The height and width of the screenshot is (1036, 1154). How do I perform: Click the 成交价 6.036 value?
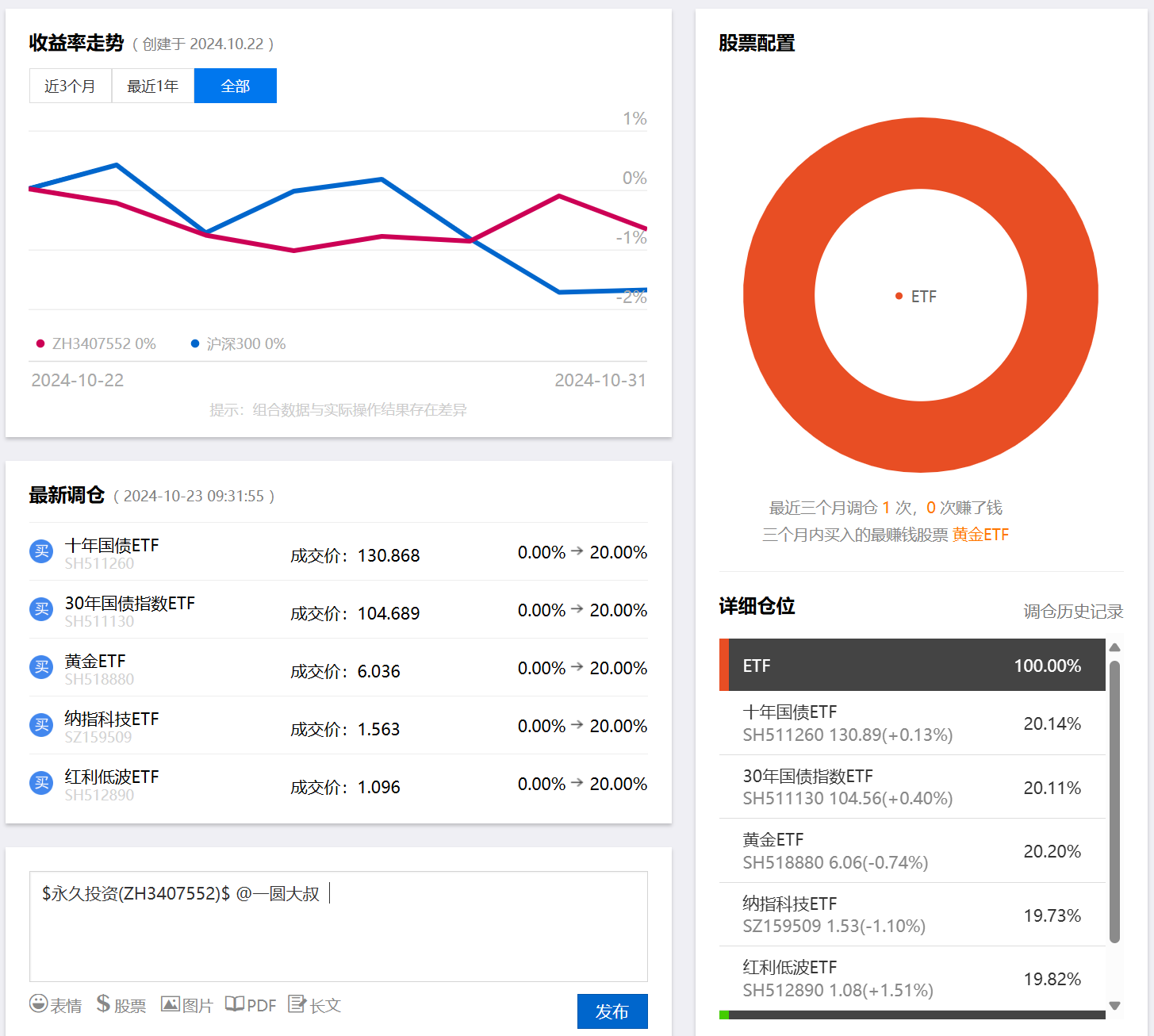[x=379, y=671]
